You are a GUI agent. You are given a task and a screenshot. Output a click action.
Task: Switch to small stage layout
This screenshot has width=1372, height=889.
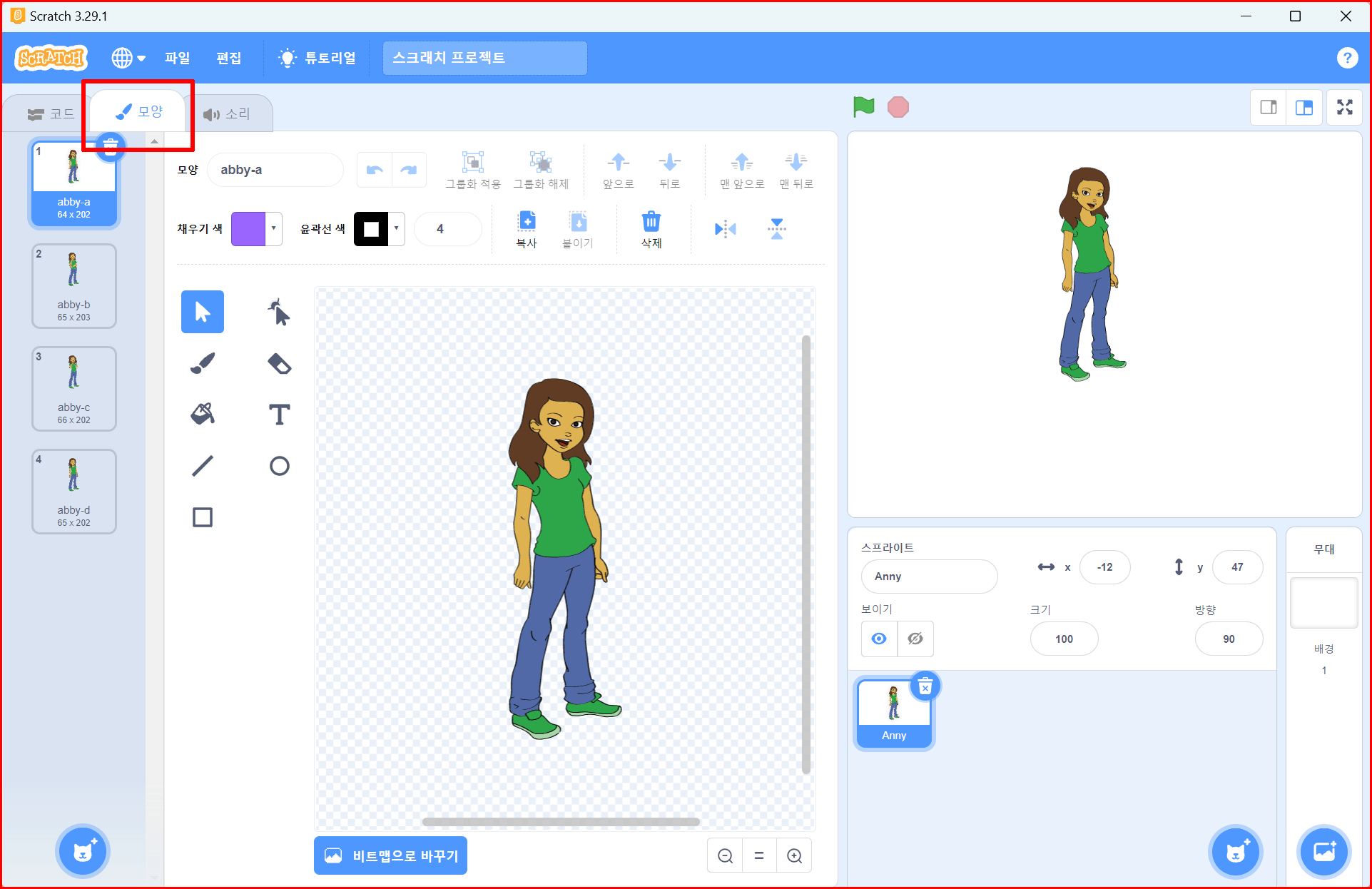click(x=1269, y=108)
